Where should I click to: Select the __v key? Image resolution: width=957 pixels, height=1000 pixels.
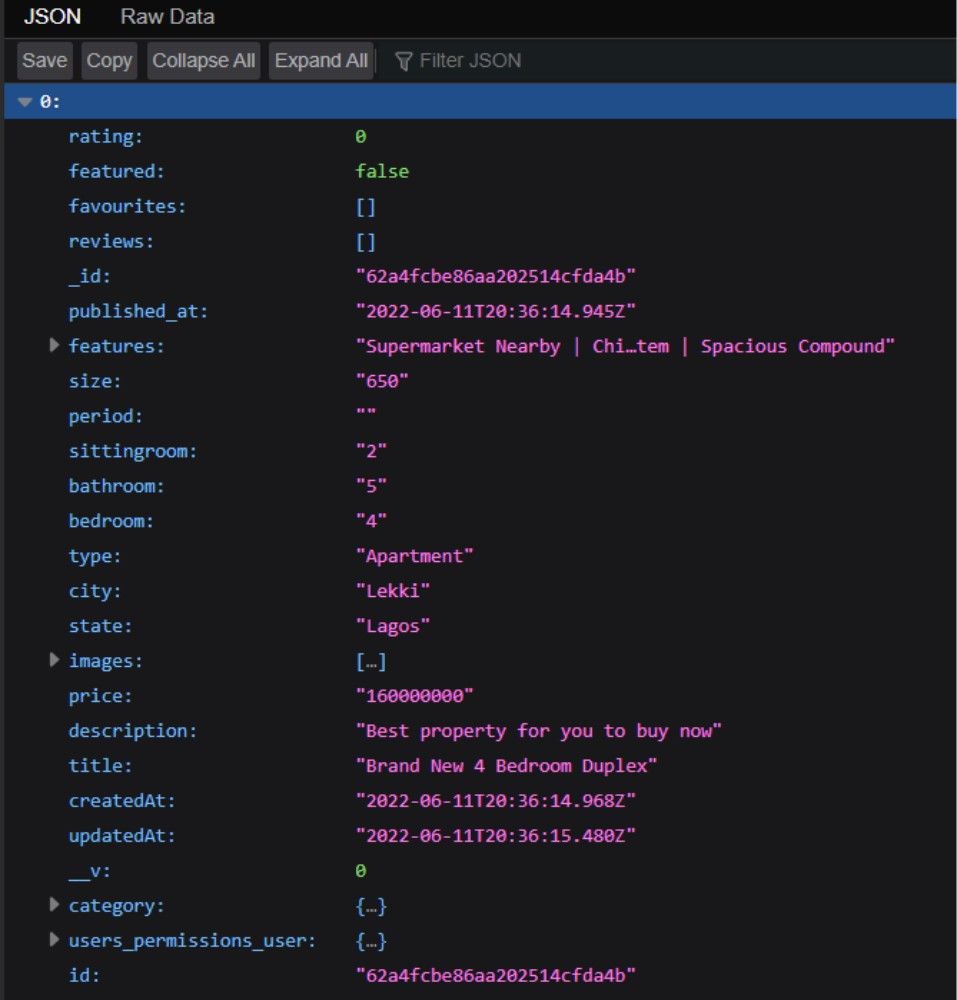point(89,871)
